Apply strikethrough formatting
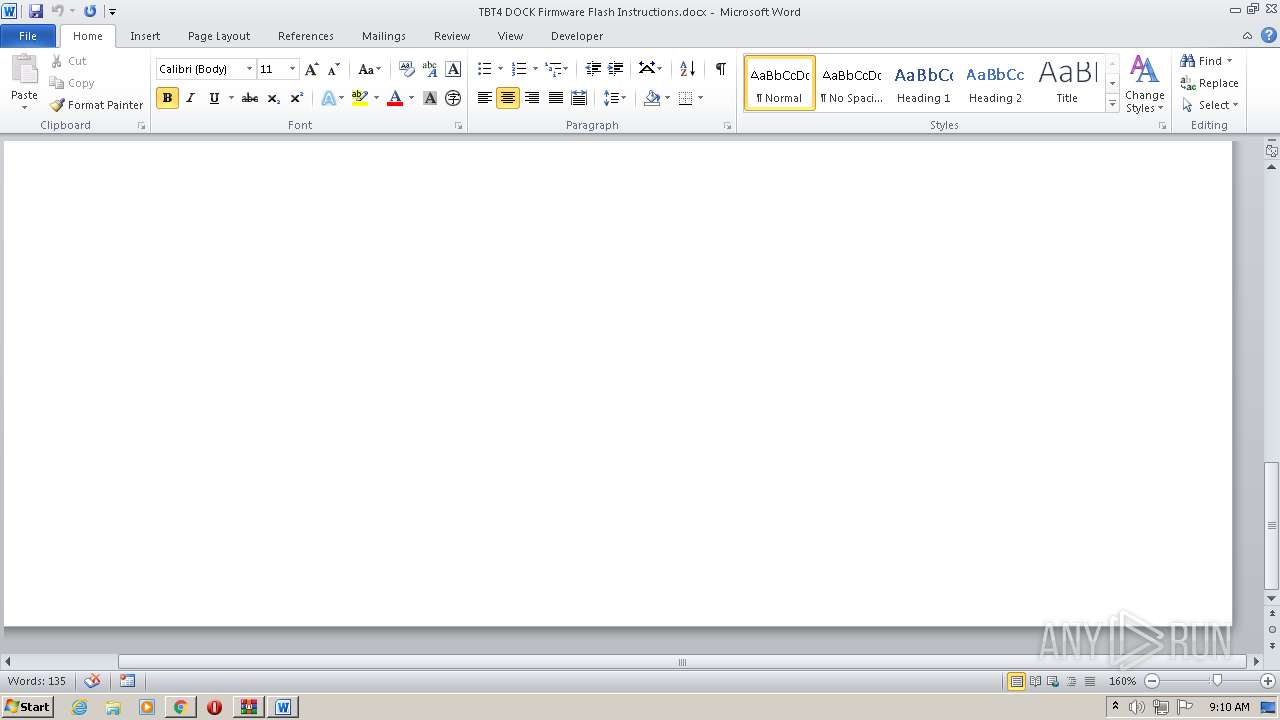1280x720 pixels. click(x=250, y=98)
